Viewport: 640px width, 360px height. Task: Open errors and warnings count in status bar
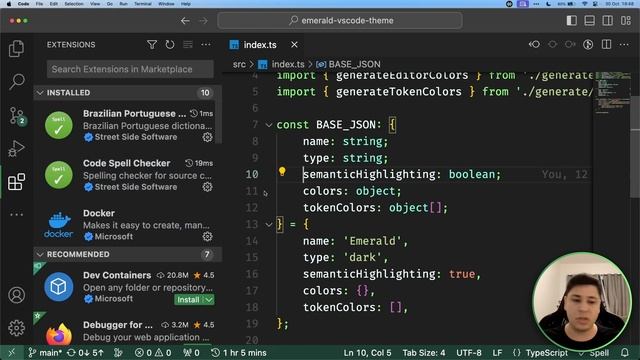[x=153, y=353]
